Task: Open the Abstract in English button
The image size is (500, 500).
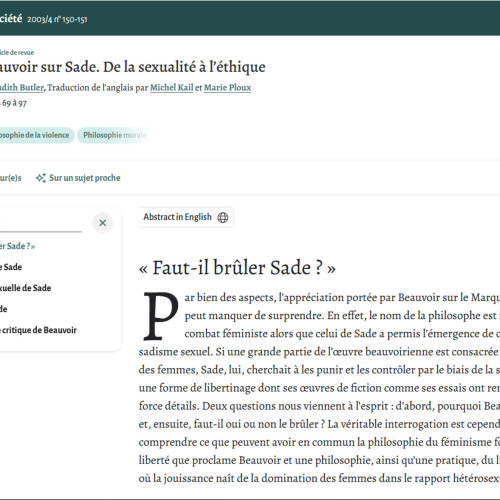Action: (186, 217)
